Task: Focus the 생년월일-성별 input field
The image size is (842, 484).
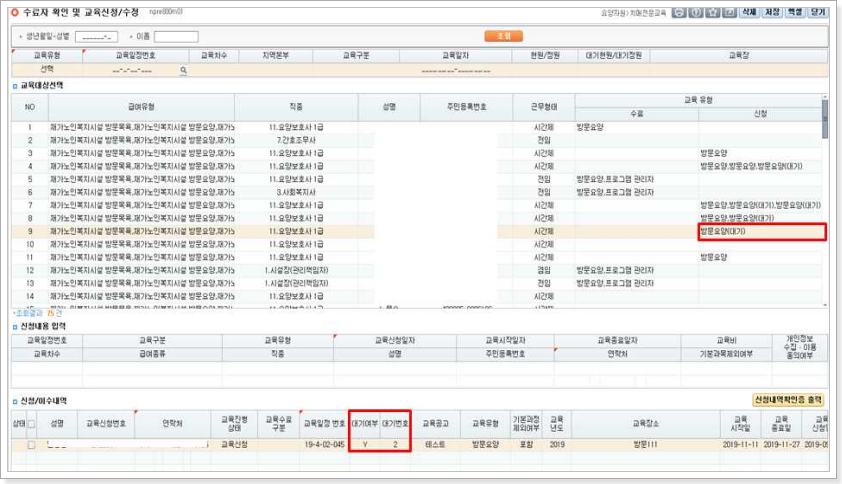Action: pos(96,37)
